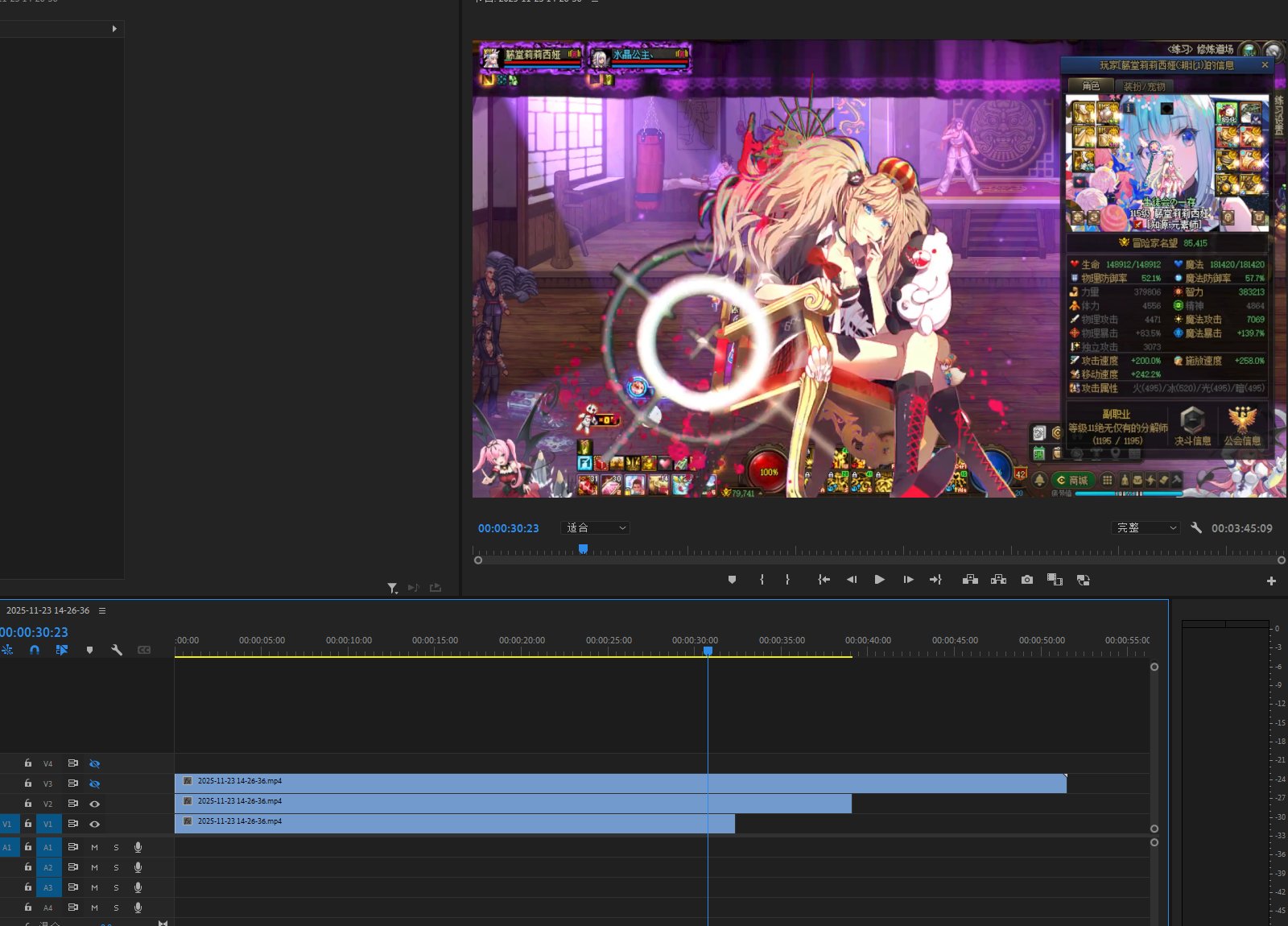Open the zoom level 适合 dropdown

[x=595, y=528]
